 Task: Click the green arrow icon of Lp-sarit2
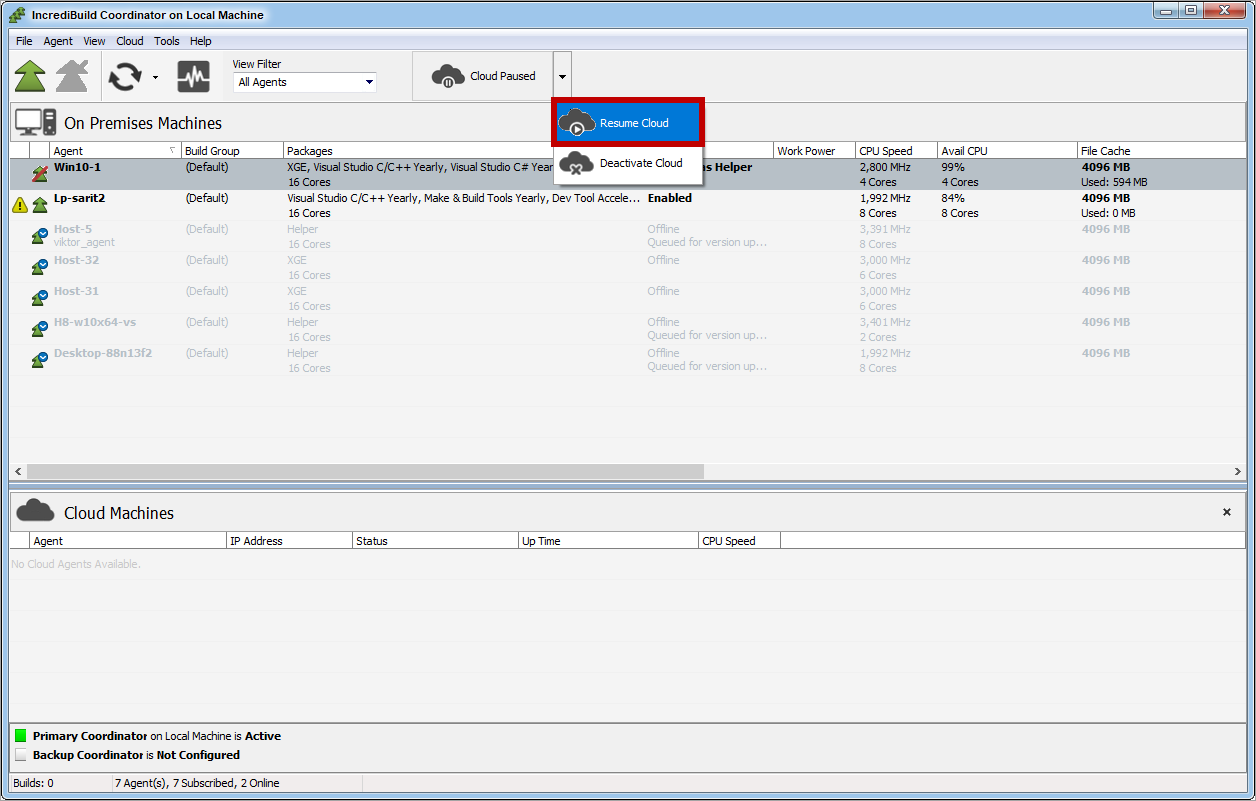[x=40, y=205]
